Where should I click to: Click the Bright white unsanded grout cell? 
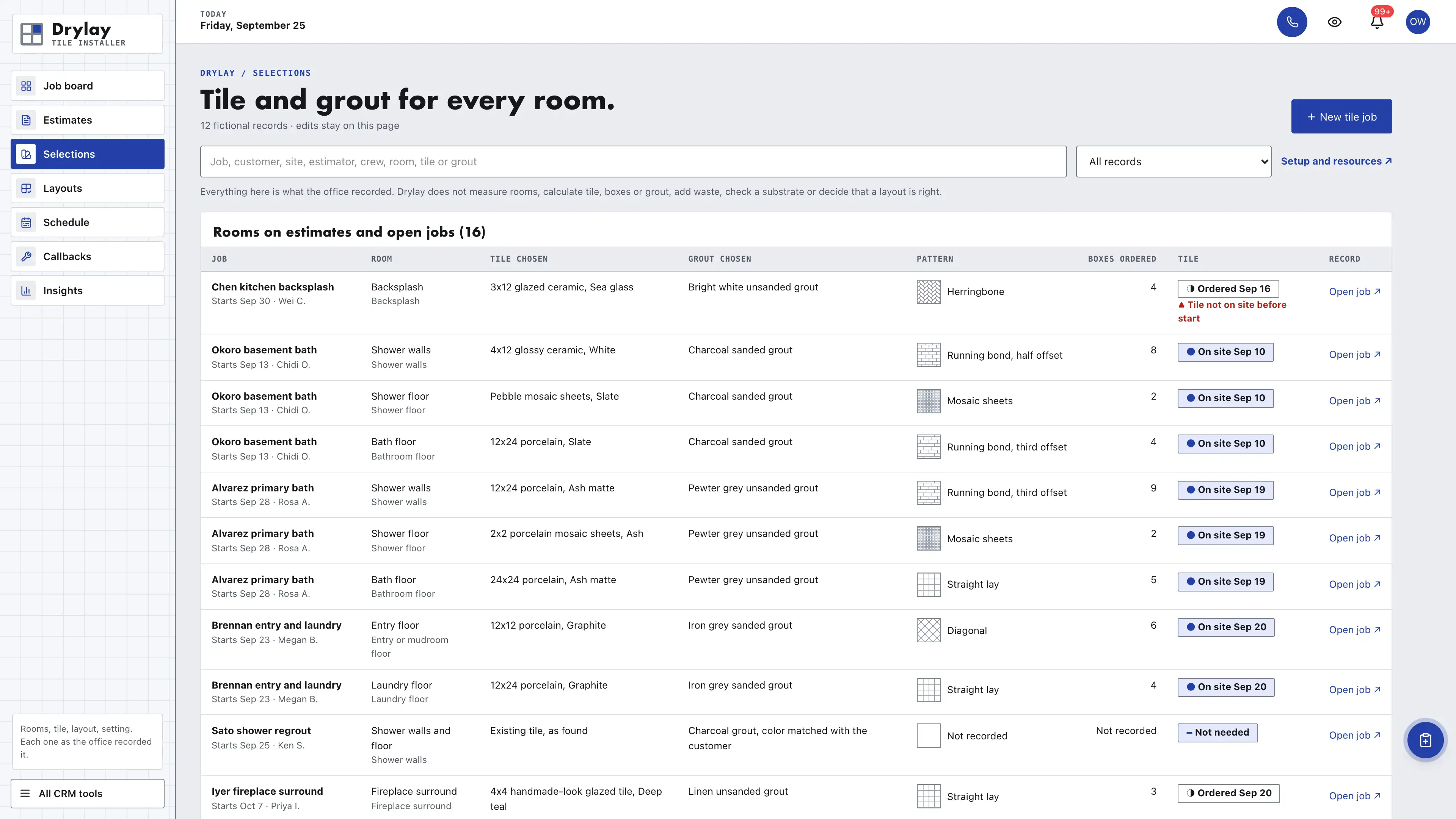click(x=753, y=287)
